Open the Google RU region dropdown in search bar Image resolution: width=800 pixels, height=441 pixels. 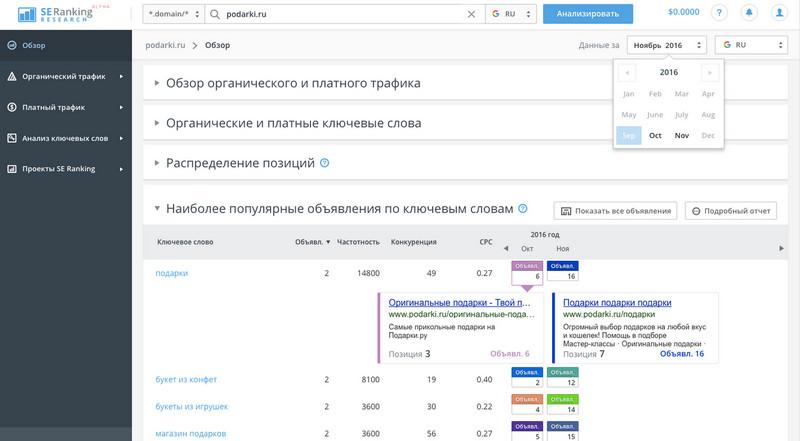pos(511,14)
